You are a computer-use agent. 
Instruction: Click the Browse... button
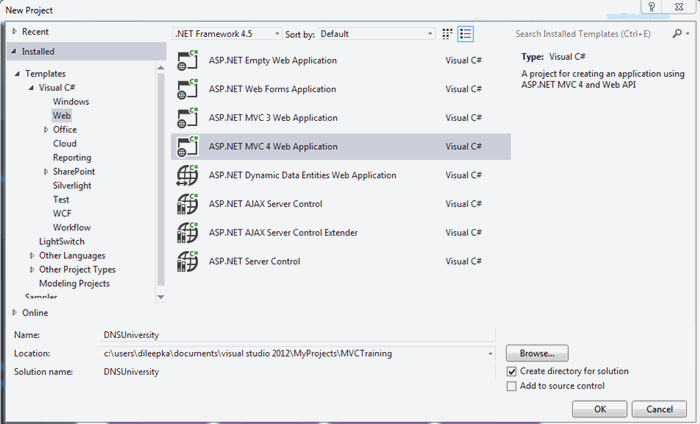tap(537, 353)
